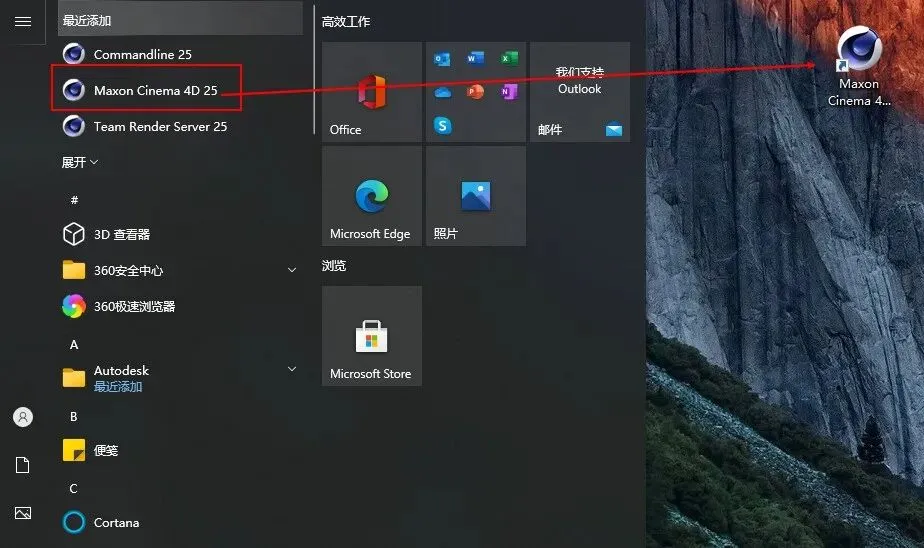Expand the recently added list via 展开
This screenshot has height=548, width=924.
coord(80,162)
